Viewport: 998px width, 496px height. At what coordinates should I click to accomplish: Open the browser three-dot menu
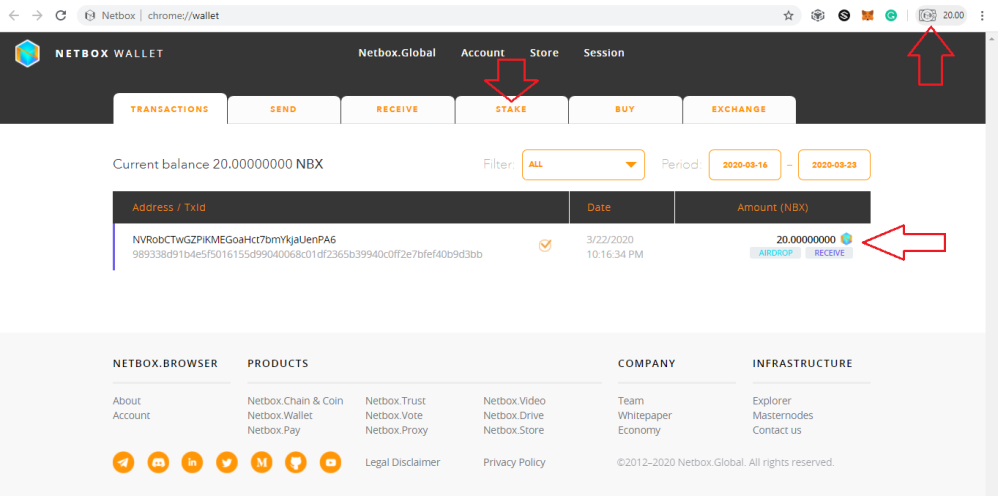(x=982, y=15)
